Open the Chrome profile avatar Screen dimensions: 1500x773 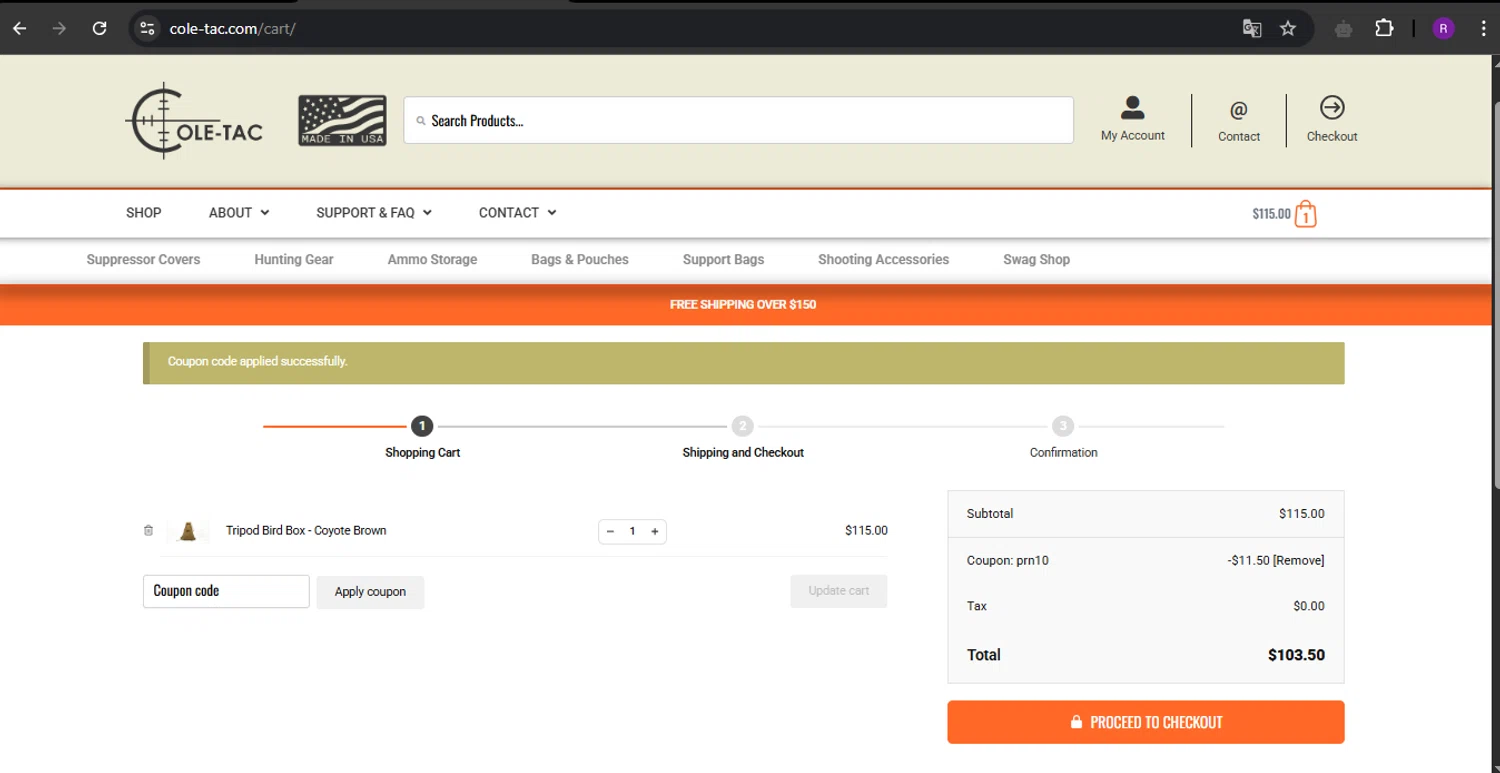pos(1443,28)
